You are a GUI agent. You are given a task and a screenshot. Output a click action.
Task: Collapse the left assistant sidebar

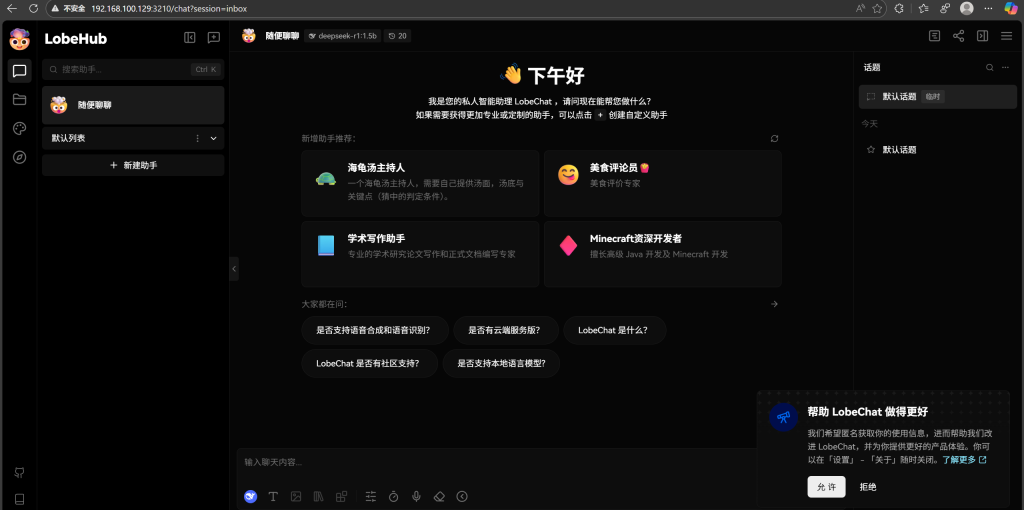tap(189, 38)
